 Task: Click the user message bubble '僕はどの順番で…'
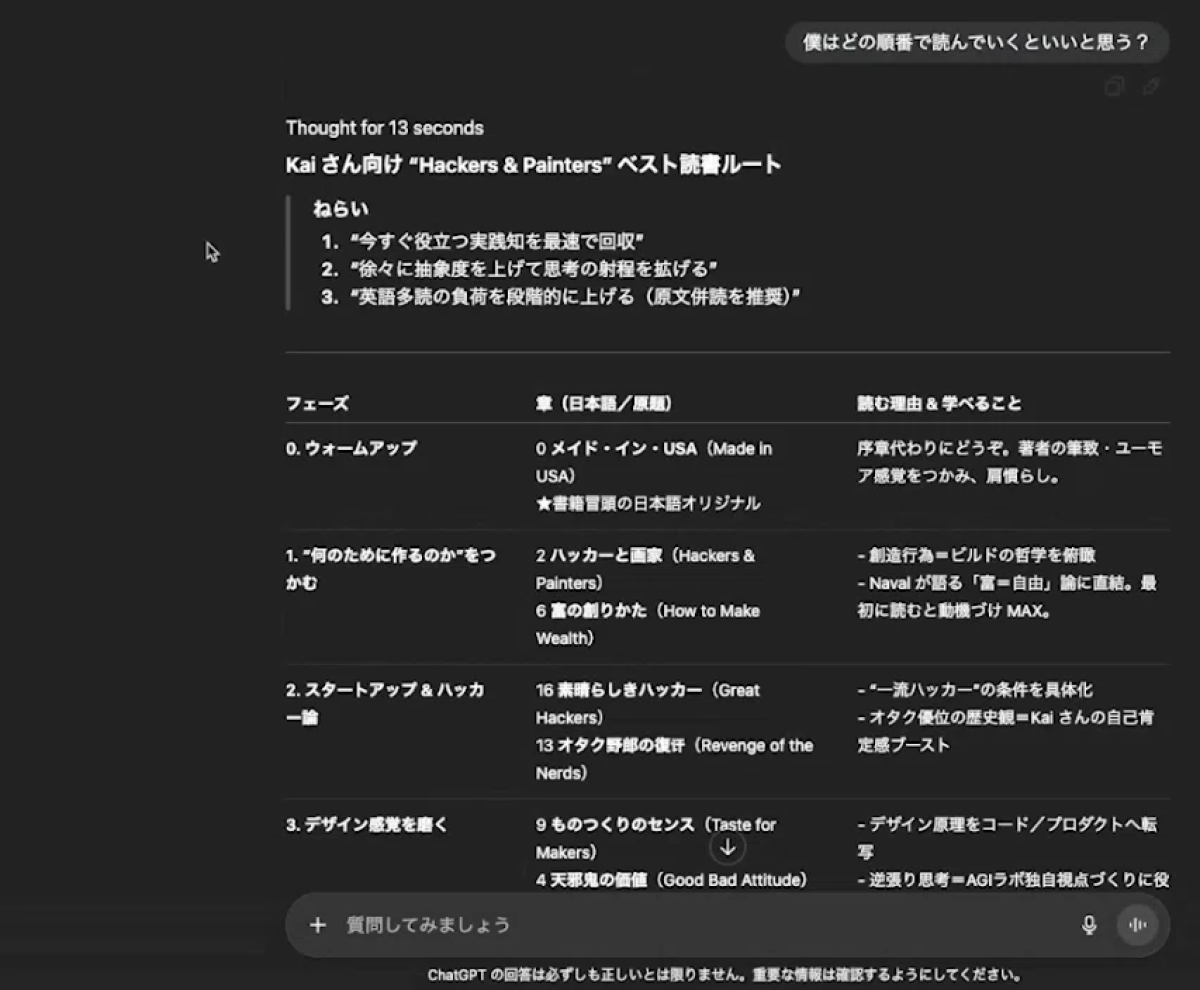976,43
